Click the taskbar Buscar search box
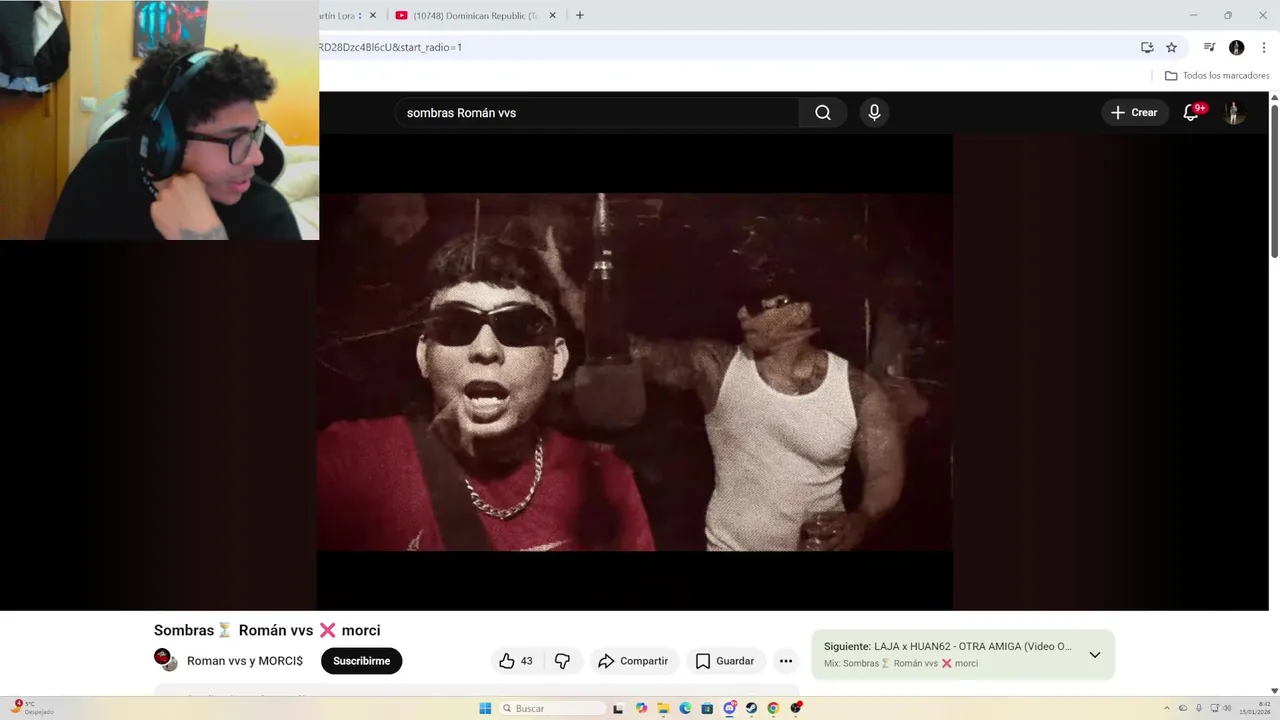Viewport: 1280px width, 720px height. tap(553, 708)
